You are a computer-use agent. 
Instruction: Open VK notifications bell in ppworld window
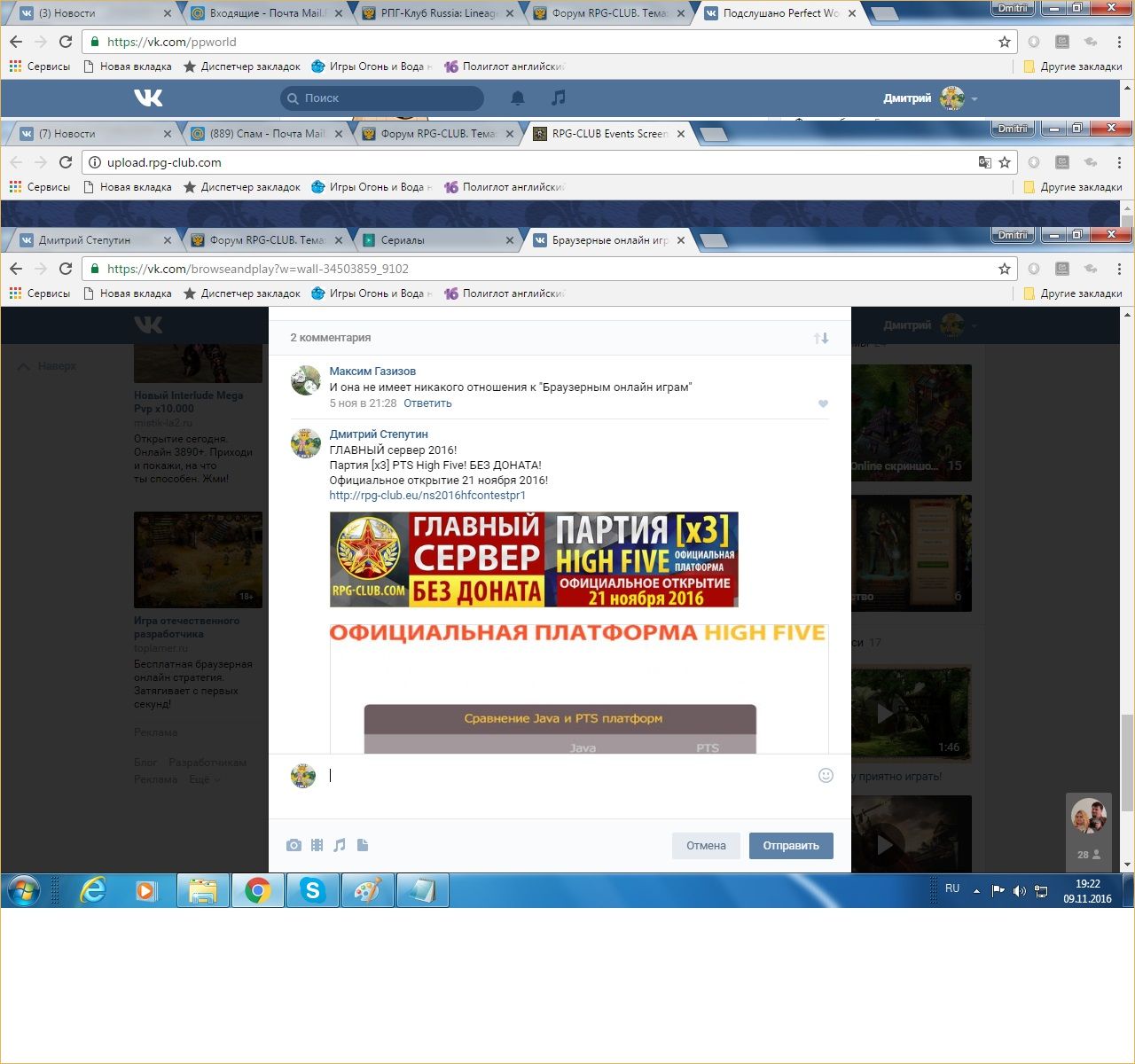(x=518, y=98)
